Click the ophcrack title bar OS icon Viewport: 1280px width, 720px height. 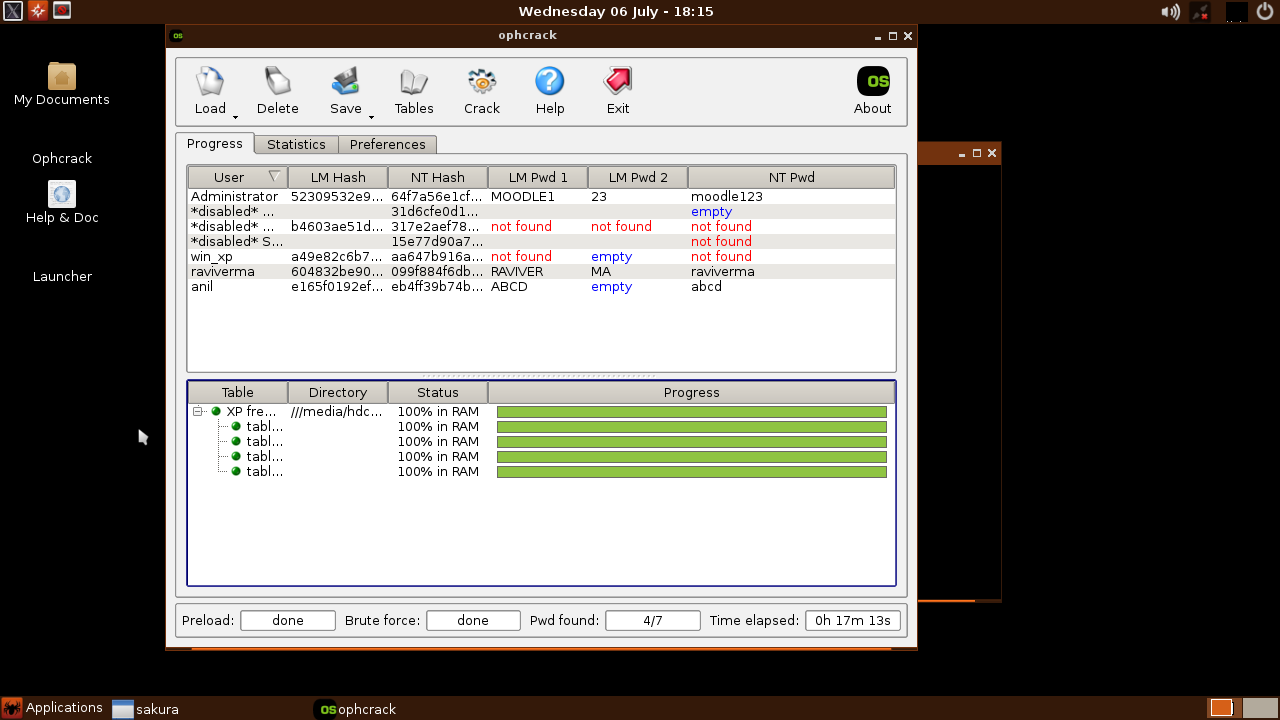(x=178, y=36)
